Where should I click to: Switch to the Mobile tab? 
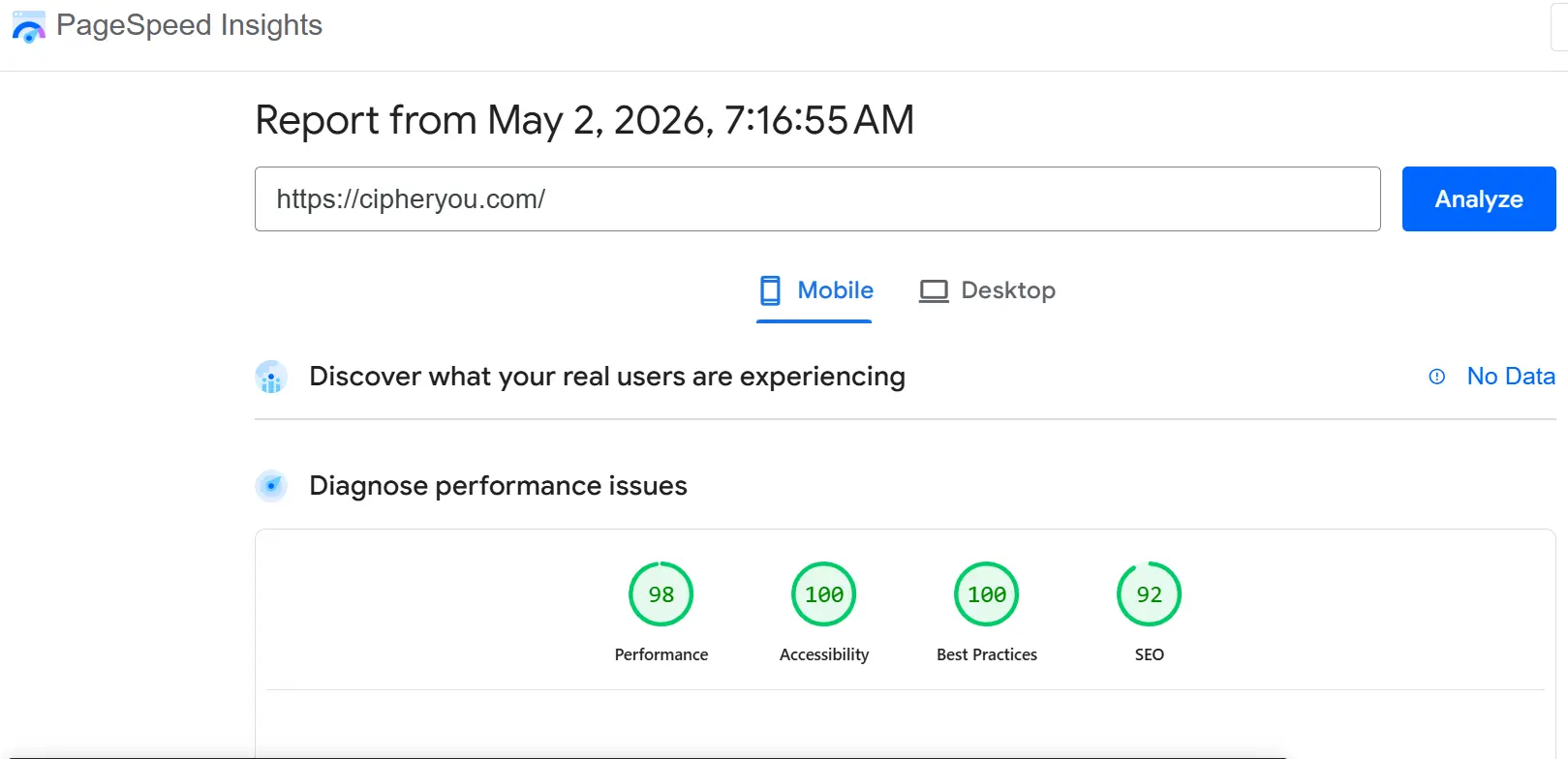click(x=815, y=290)
